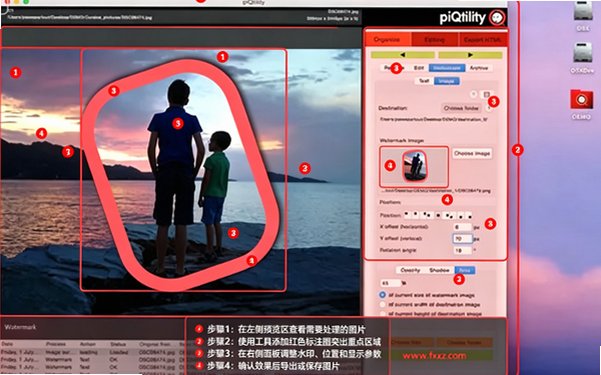
Task: Select the Archive segment
Action: coord(479,68)
